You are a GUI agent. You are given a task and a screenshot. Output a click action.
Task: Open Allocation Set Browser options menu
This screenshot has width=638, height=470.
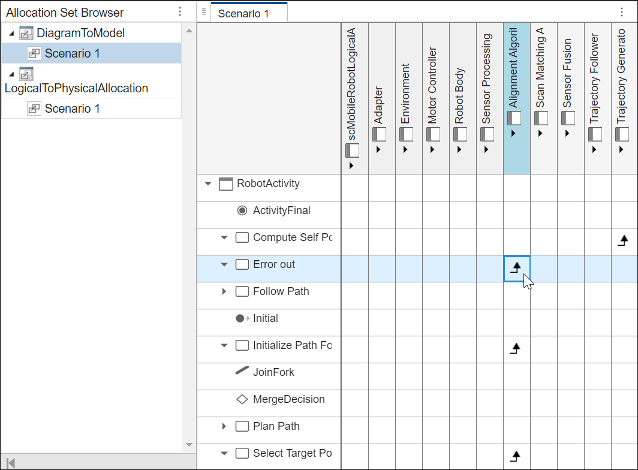[x=179, y=12]
